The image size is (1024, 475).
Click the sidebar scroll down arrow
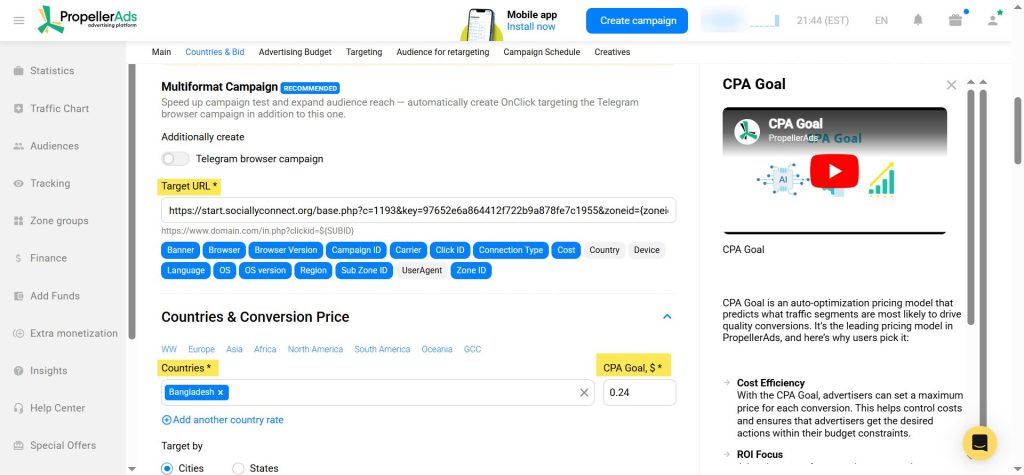[133, 468]
